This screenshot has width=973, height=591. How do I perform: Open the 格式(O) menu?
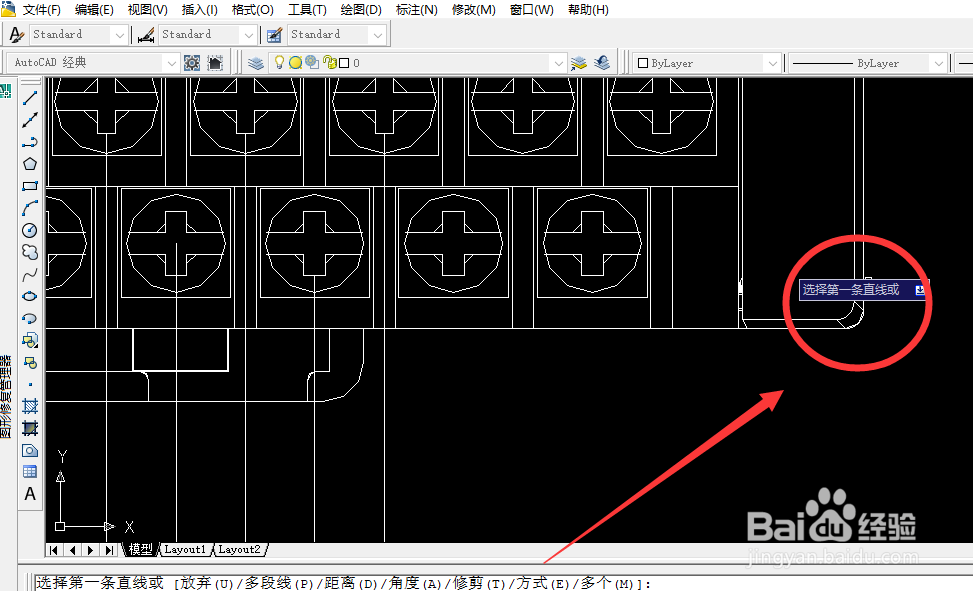click(253, 10)
